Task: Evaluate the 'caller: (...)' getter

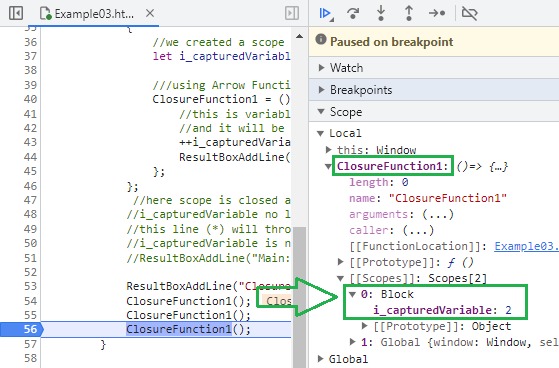Action: [418, 230]
